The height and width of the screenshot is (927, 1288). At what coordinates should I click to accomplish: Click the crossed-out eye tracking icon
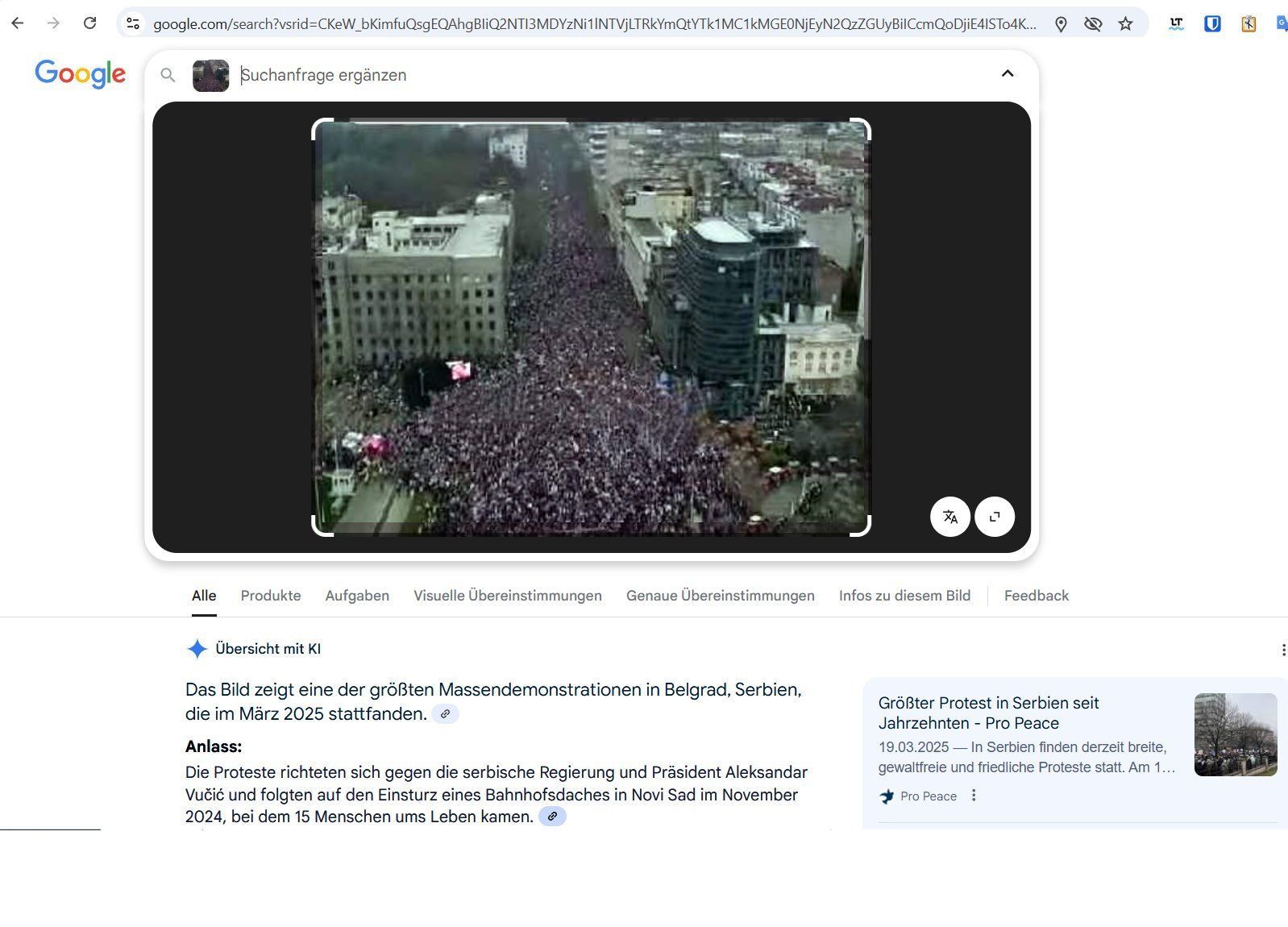[x=1093, y=24]
